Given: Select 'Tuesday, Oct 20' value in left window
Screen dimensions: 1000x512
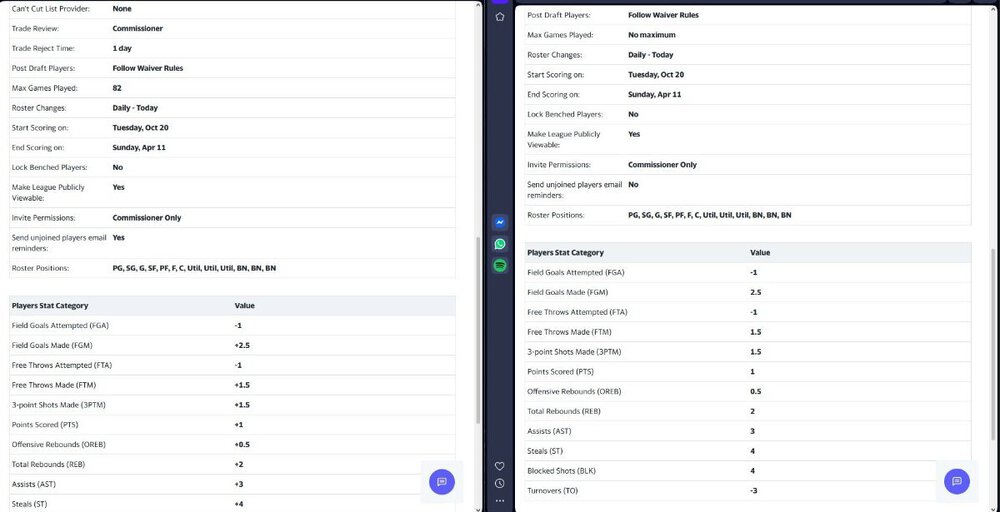Looking at the screenshot, I should [x=140, y=128].
